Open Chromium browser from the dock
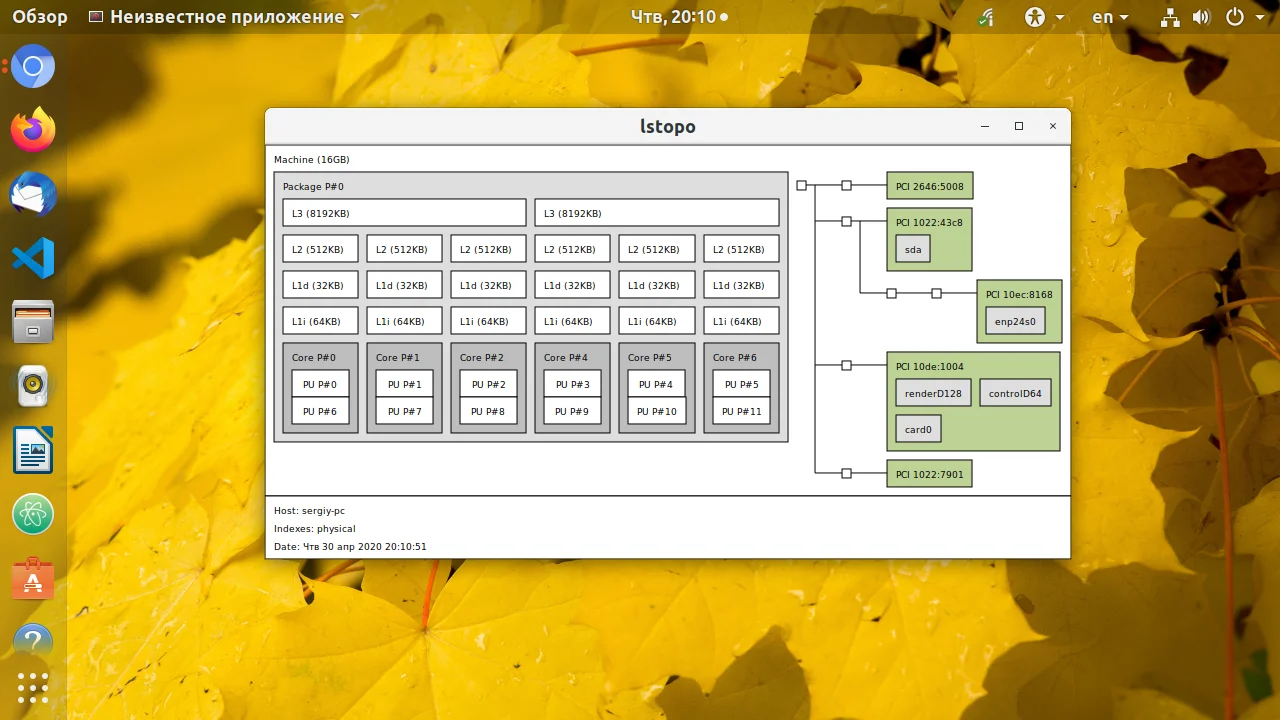The width and height of the screenshot is (1280, 720). 33,68
